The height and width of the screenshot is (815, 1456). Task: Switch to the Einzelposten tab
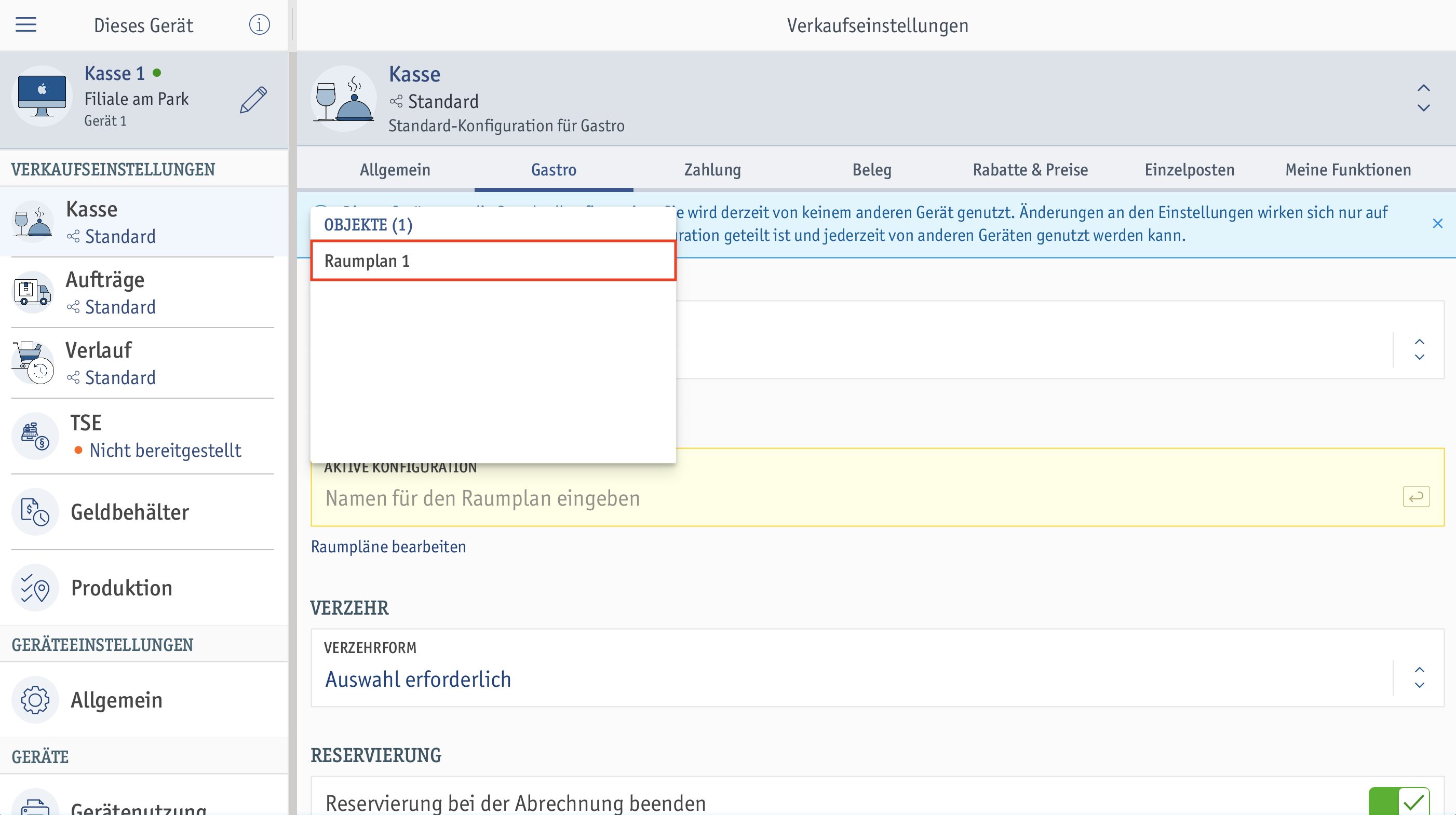pos(1189,170)
